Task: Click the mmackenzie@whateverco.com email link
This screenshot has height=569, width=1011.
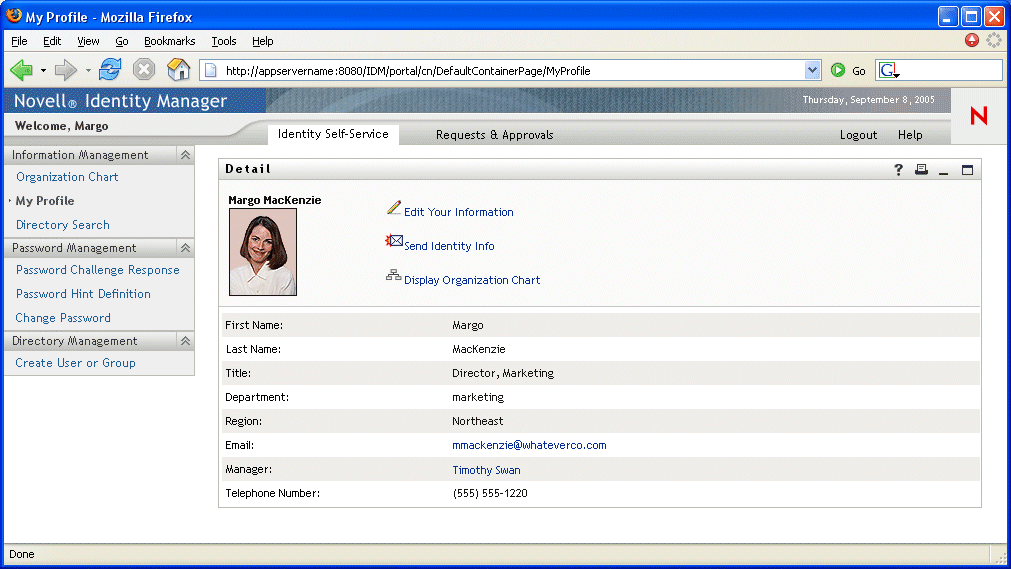Action: pos(529,445)
